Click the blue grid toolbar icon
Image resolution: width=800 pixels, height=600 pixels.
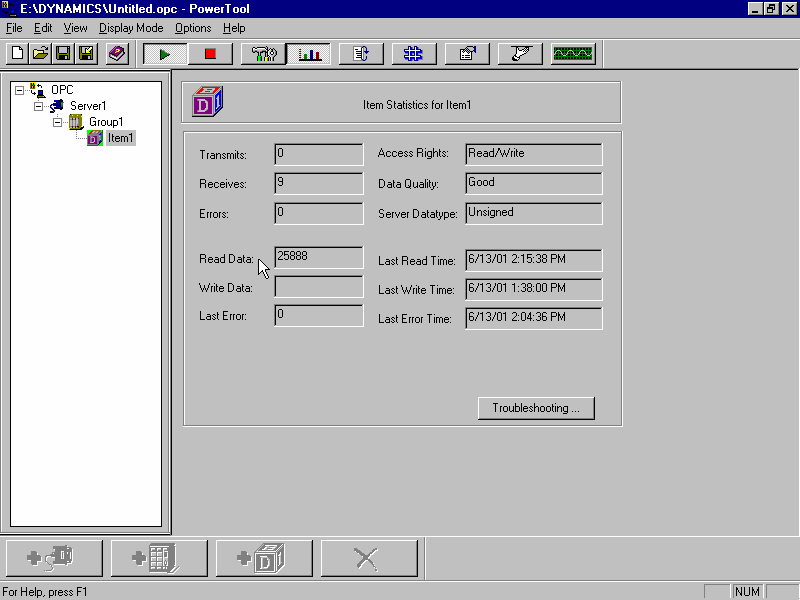point(414,54)
